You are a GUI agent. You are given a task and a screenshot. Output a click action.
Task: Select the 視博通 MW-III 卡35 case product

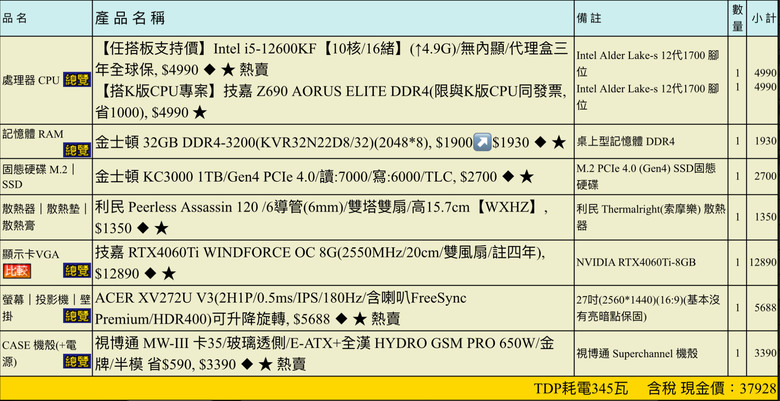[324, 353]
